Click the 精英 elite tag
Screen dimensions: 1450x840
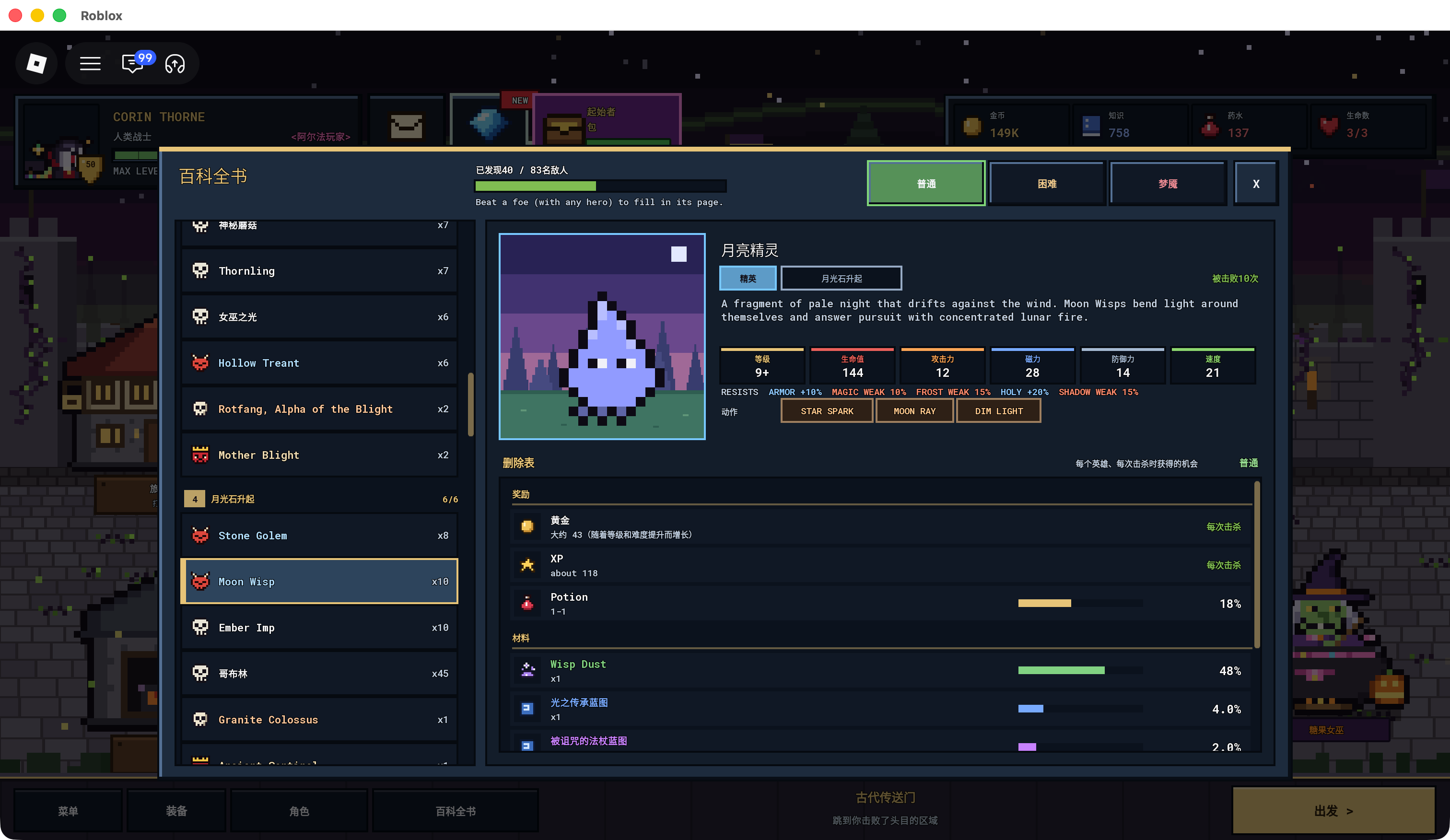[x=748, y=279]
